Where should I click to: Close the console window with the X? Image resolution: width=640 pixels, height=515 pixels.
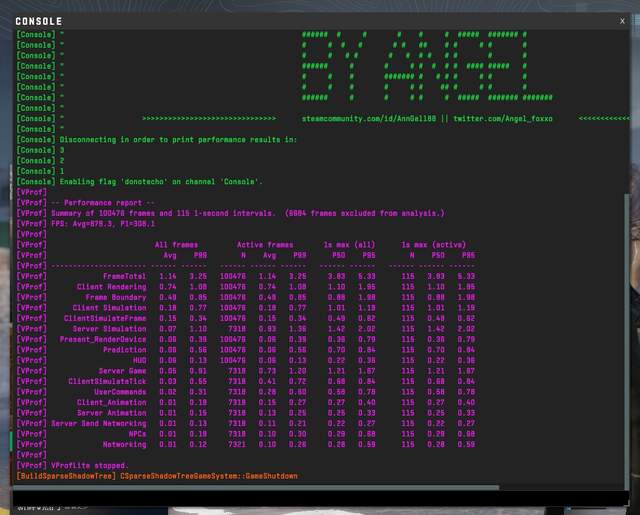tap(622, 20)
